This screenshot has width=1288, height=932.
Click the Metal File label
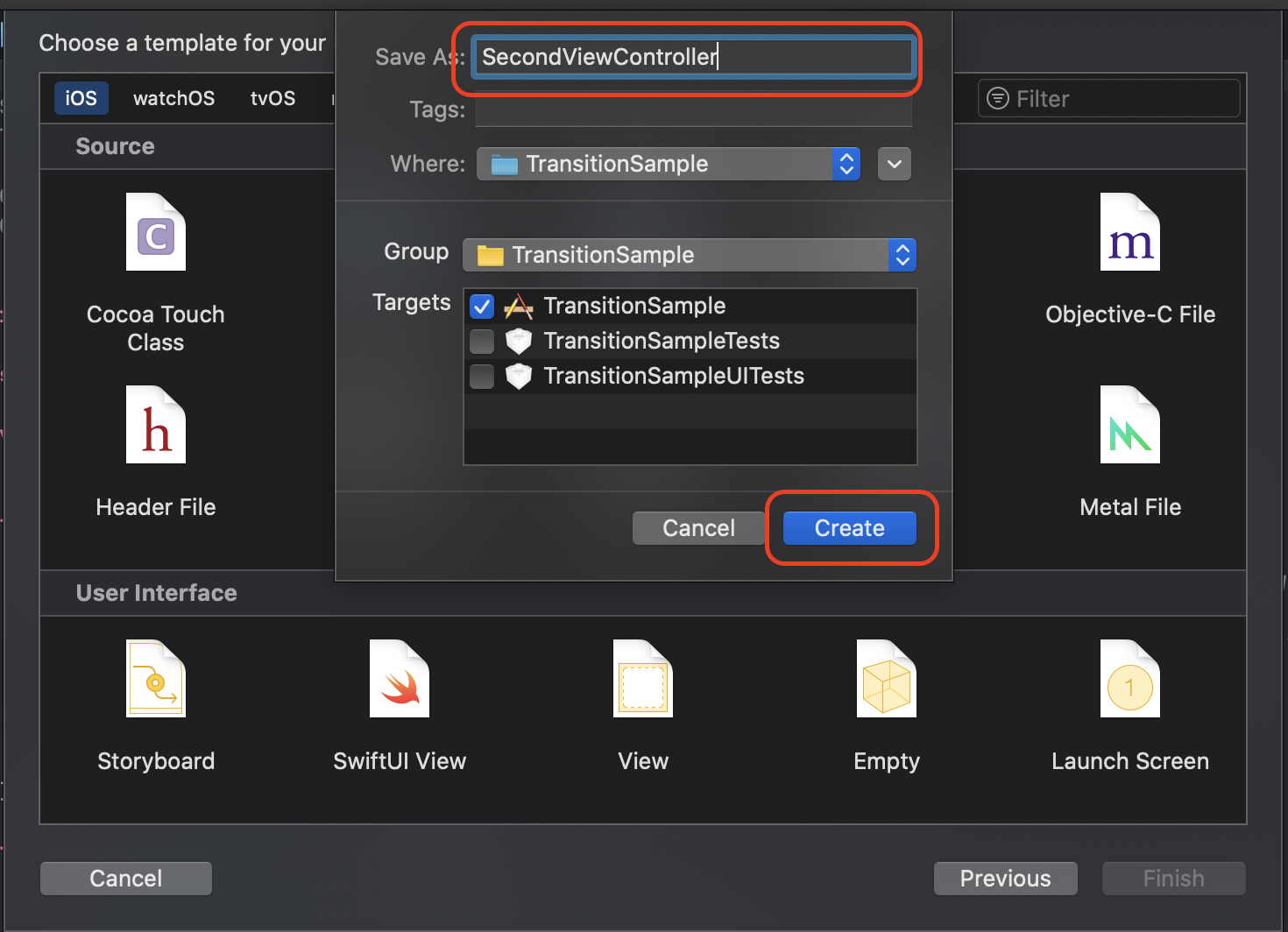point(1130,507)
